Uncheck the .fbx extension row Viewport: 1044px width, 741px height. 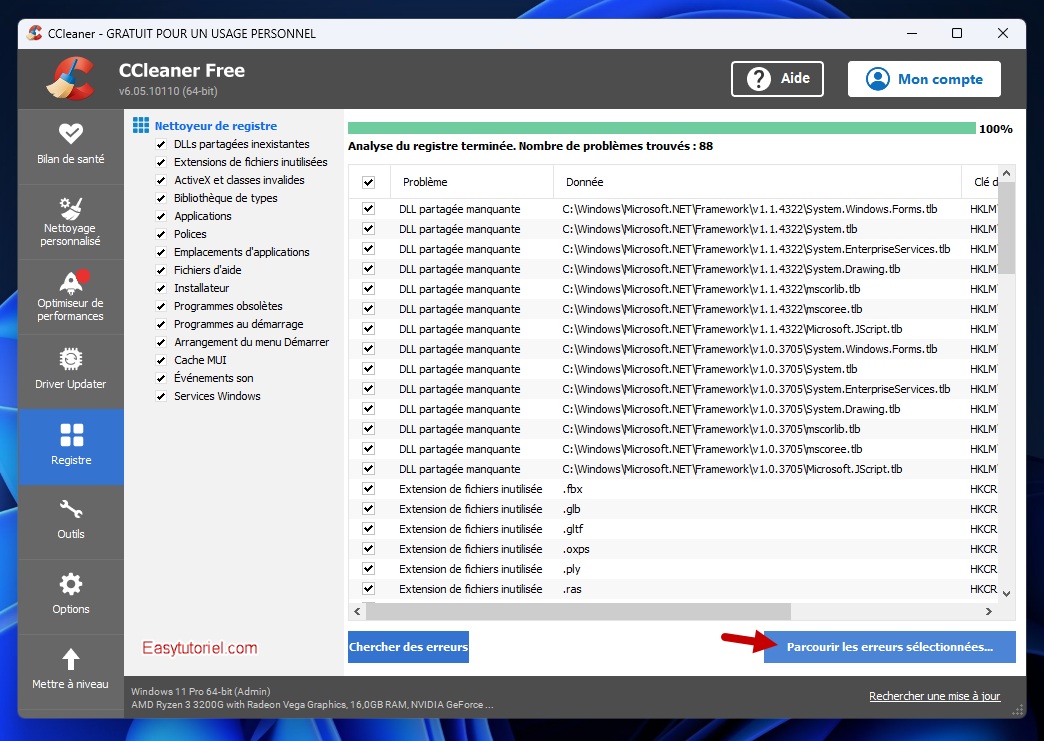pos(368,489)
